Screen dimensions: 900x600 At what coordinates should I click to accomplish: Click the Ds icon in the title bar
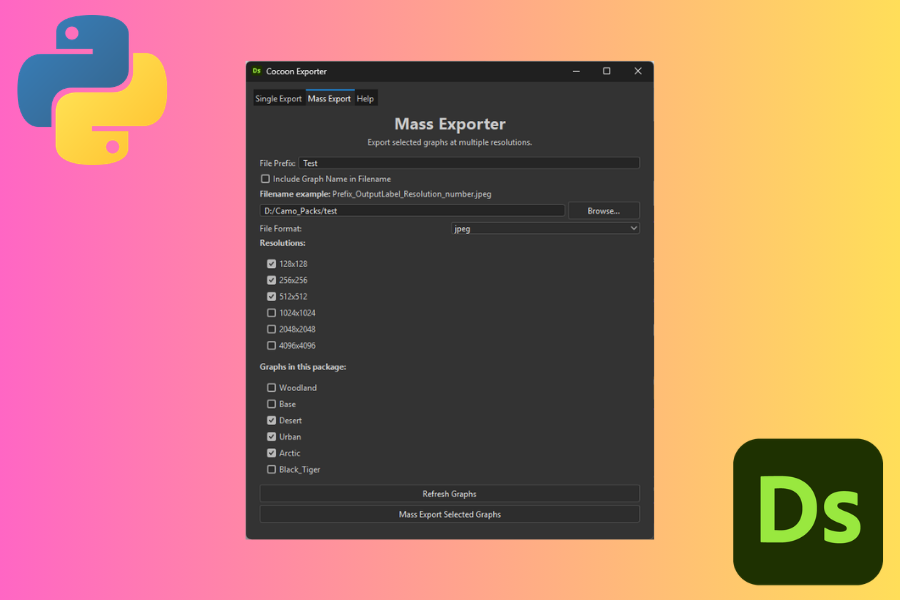257,71
